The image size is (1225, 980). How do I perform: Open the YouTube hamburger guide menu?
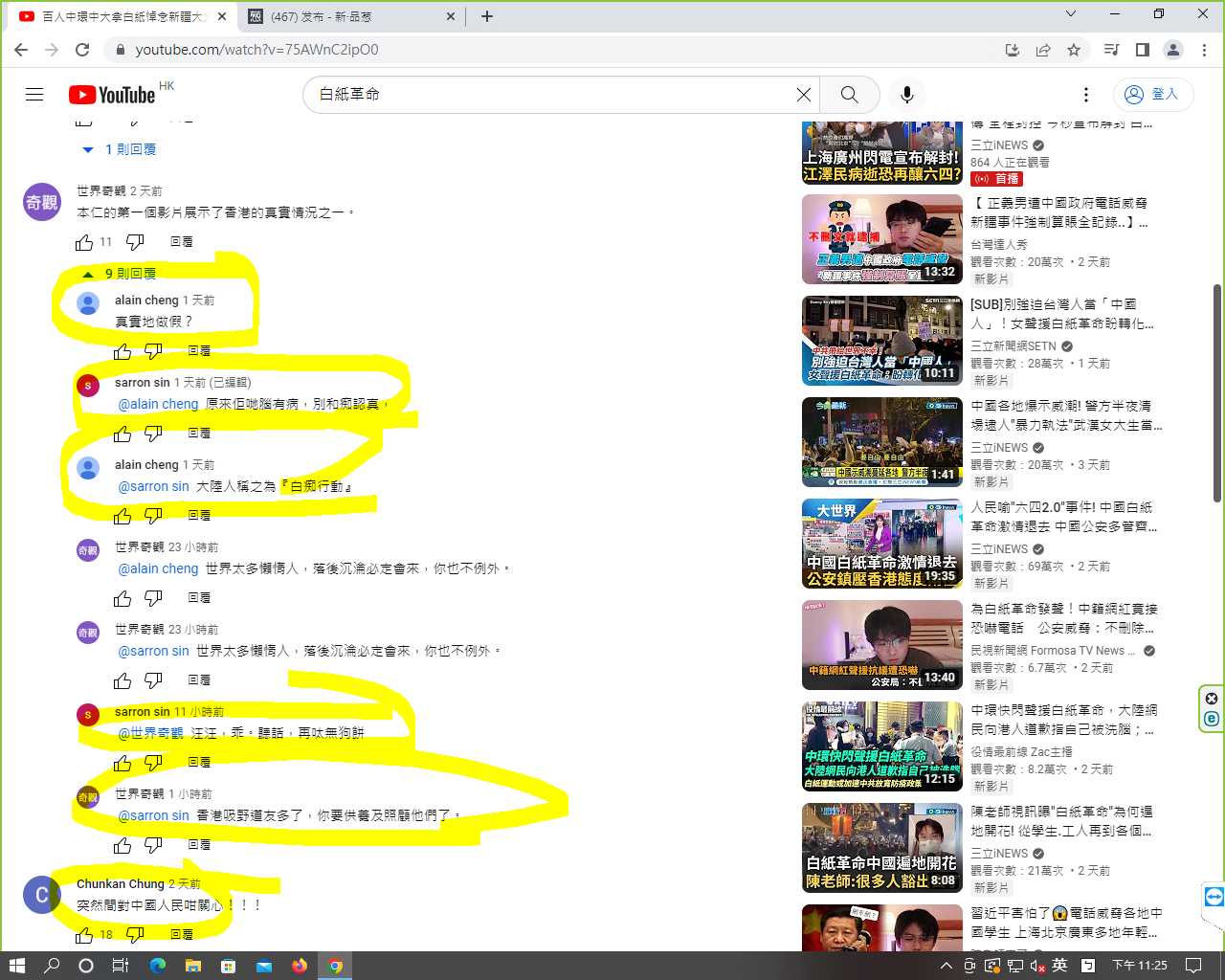click(34, 95)
